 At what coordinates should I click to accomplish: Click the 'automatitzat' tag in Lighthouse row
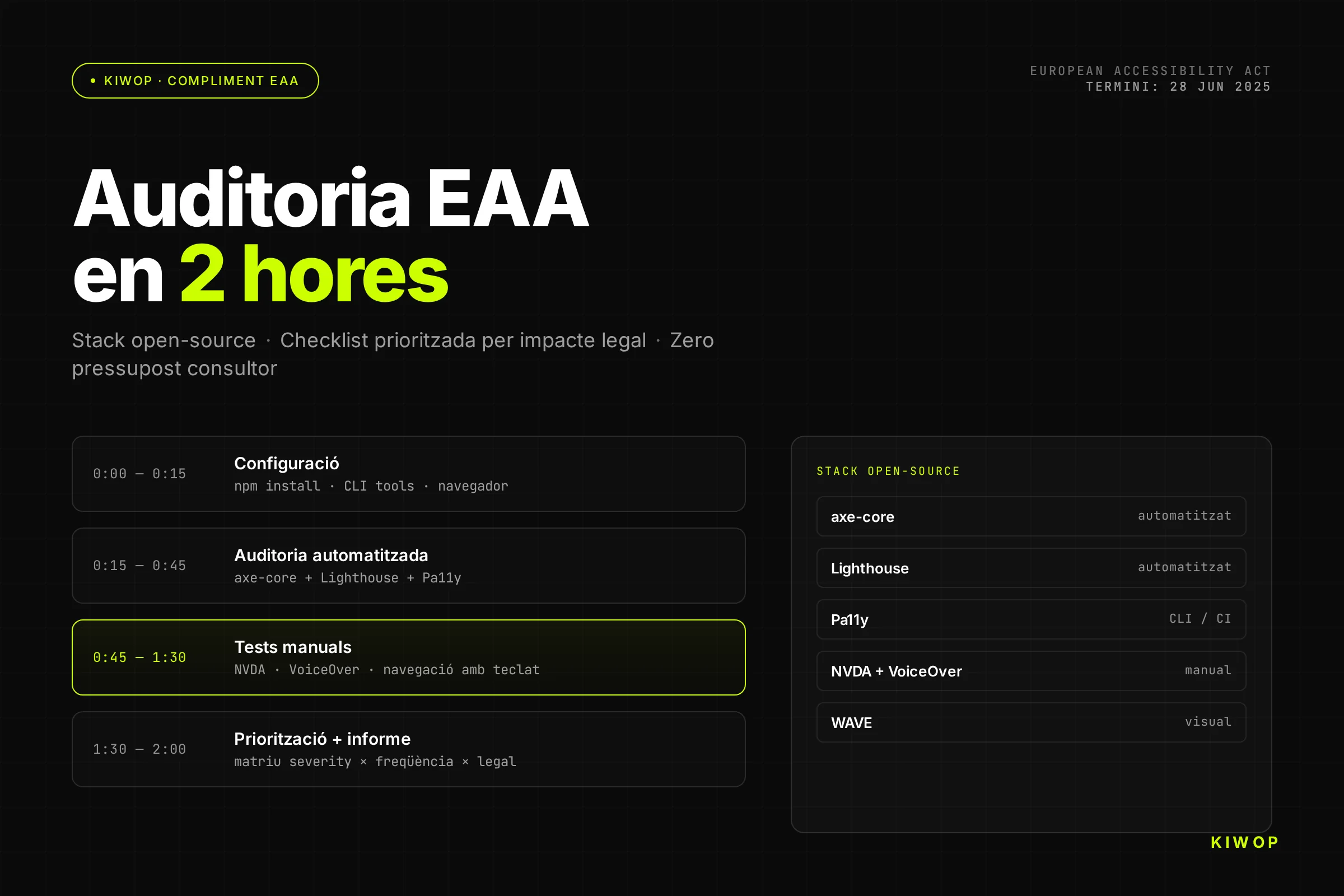point(1184,567)
